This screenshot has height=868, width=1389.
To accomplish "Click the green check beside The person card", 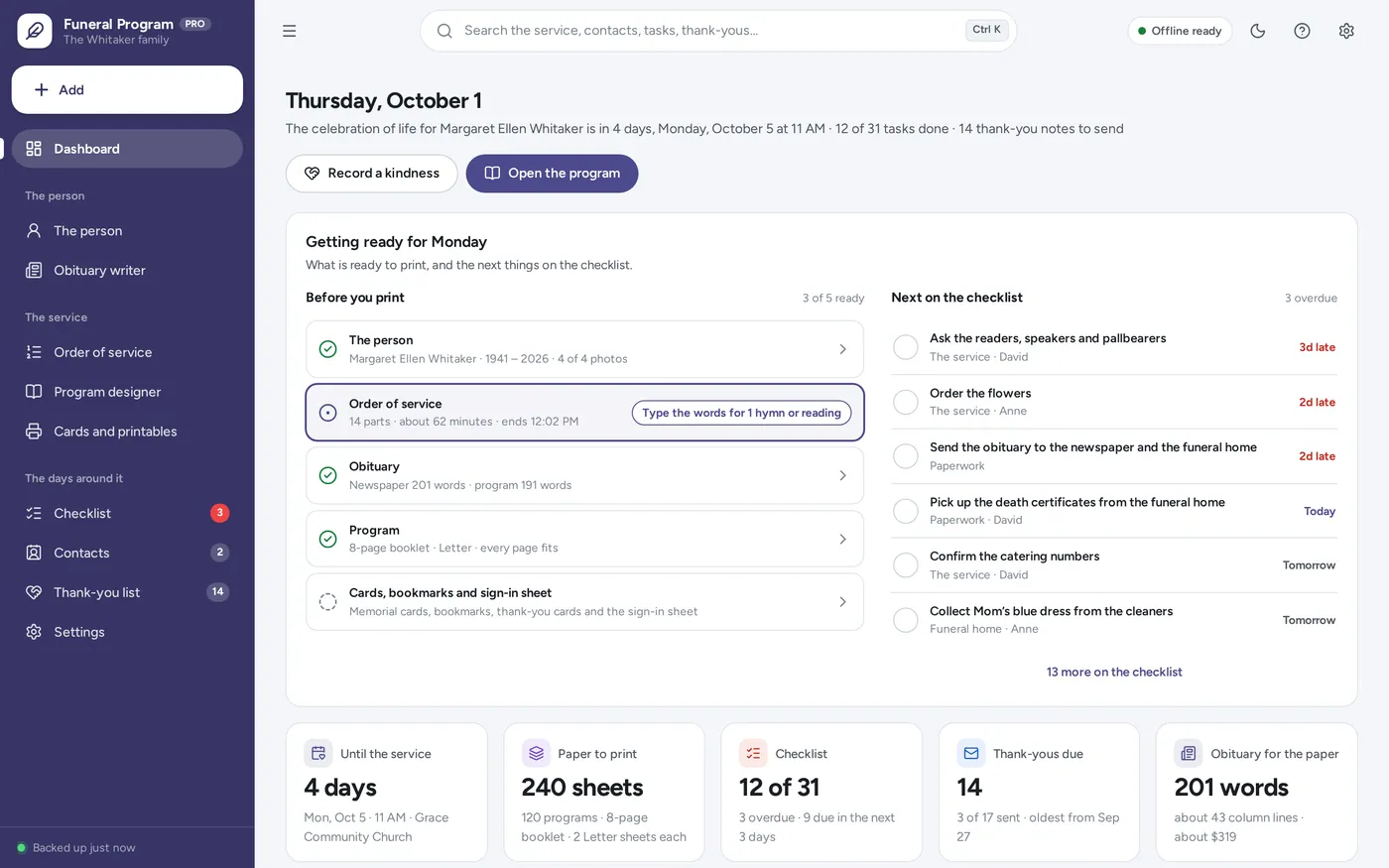I will (328, 349).
